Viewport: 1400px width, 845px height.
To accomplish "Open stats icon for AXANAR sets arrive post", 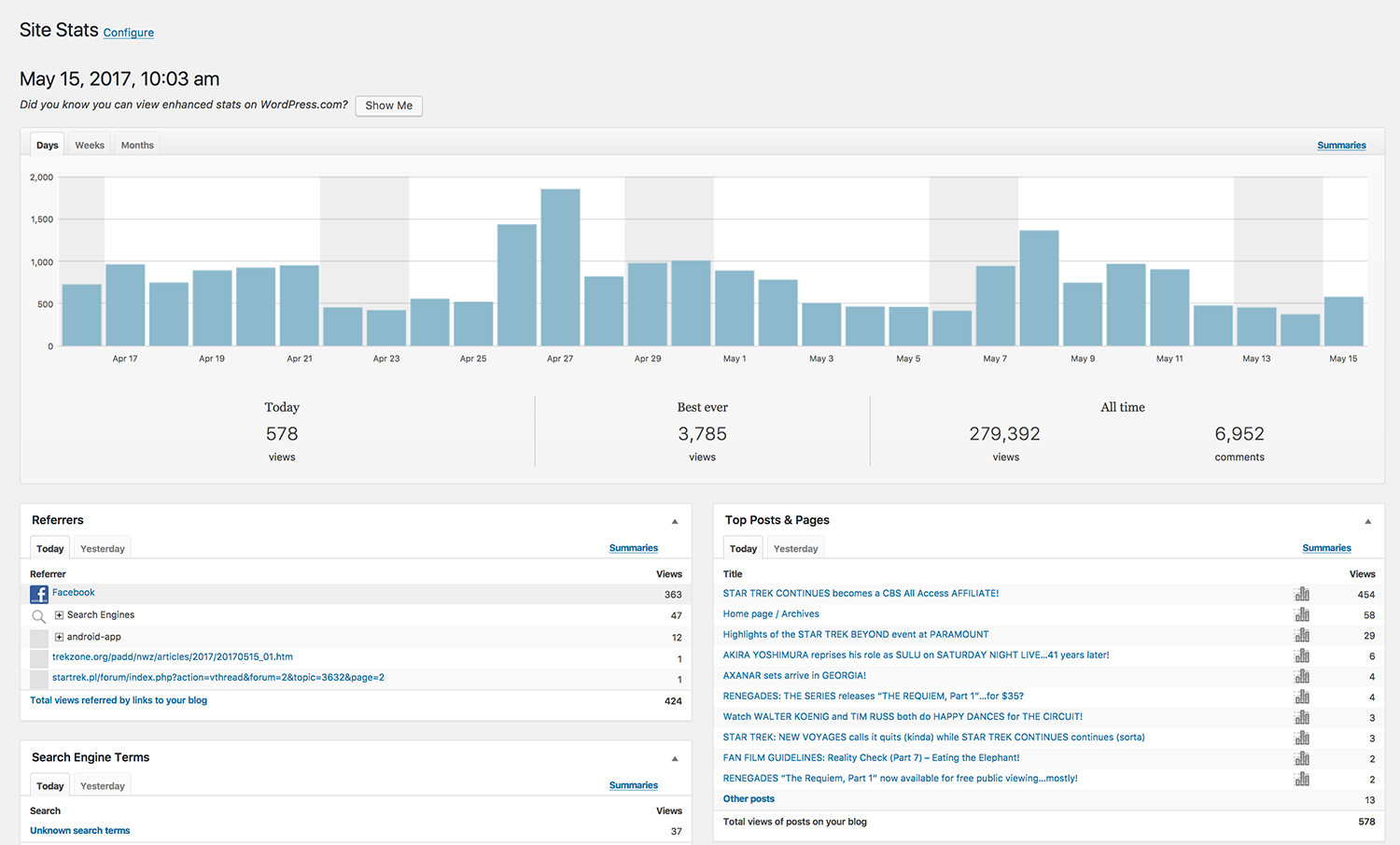I will point(1302,676).
